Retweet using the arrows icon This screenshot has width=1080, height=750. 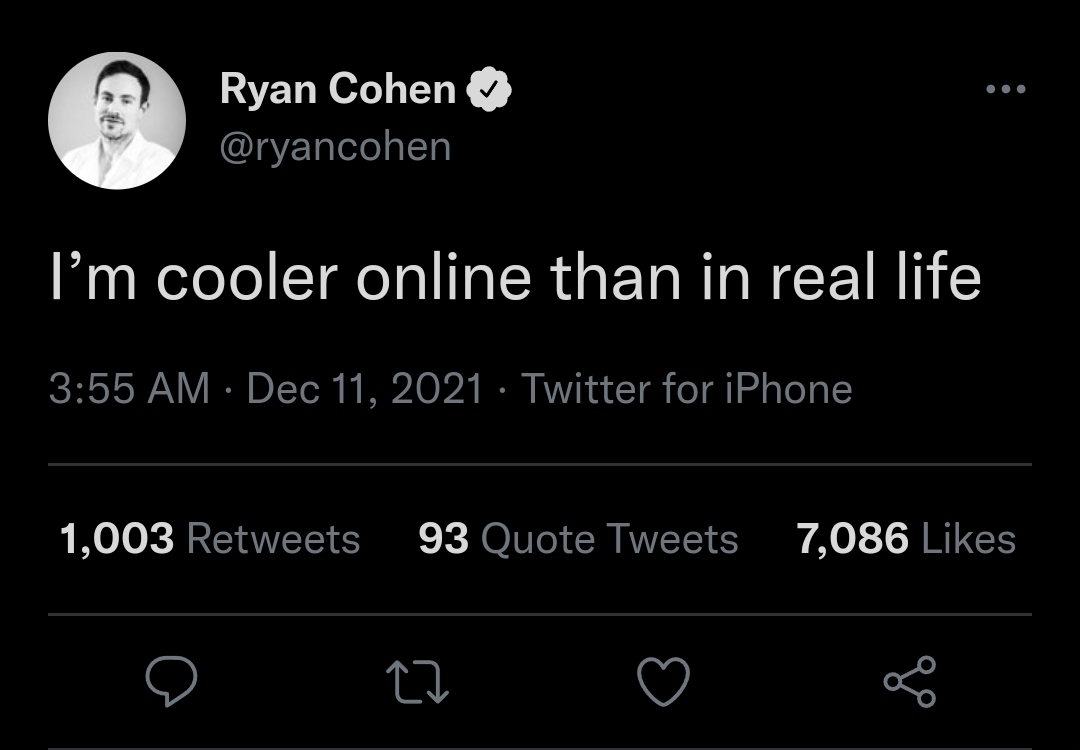click(417, 682)
